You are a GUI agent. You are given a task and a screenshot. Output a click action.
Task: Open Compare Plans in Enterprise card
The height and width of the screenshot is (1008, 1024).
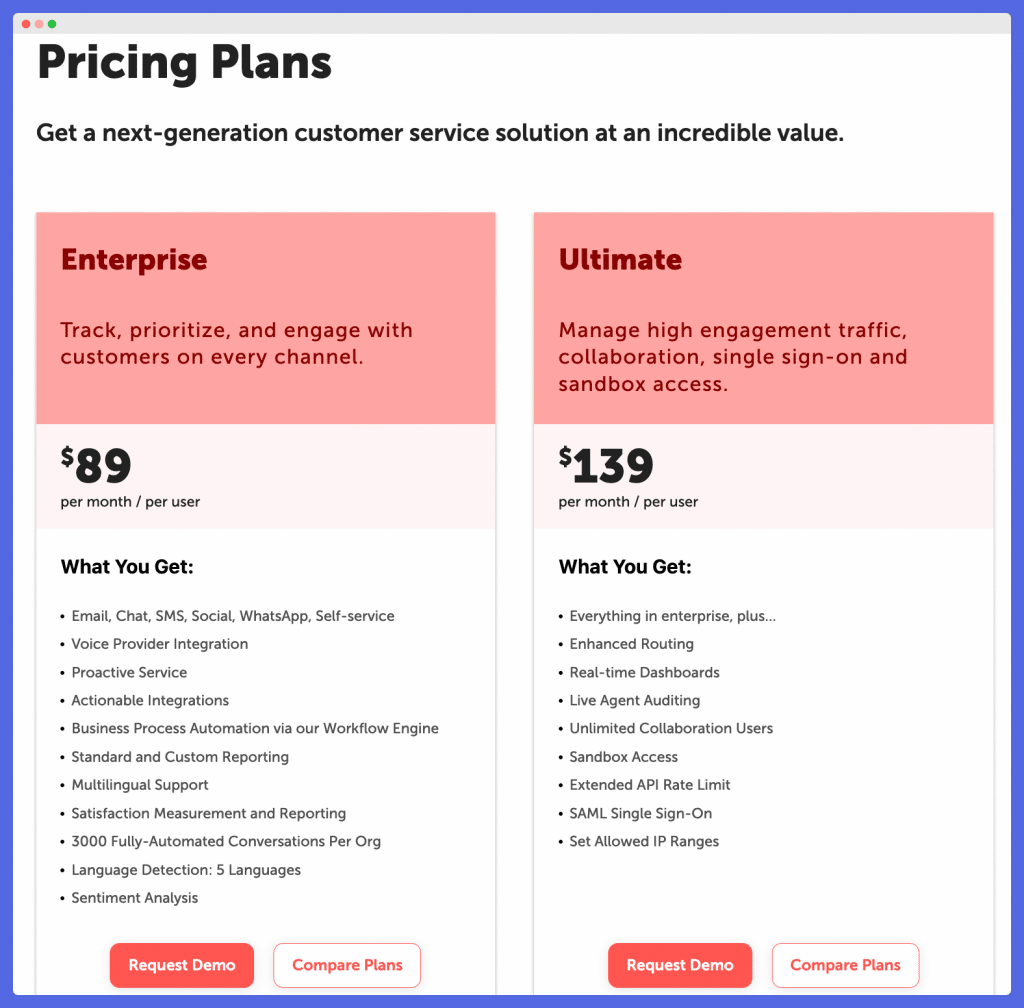click(347, 965)
